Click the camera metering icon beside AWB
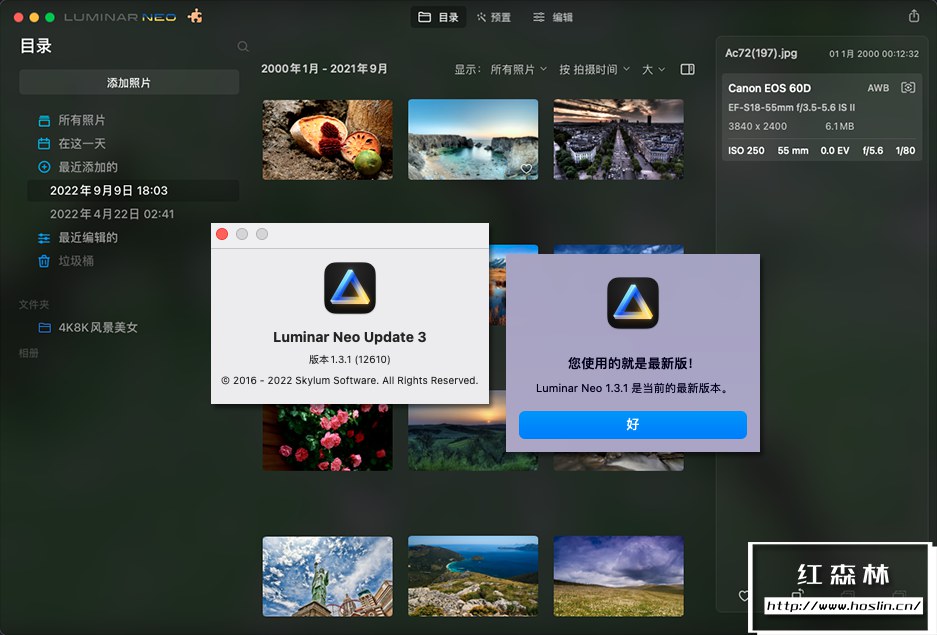 (908, 88)
